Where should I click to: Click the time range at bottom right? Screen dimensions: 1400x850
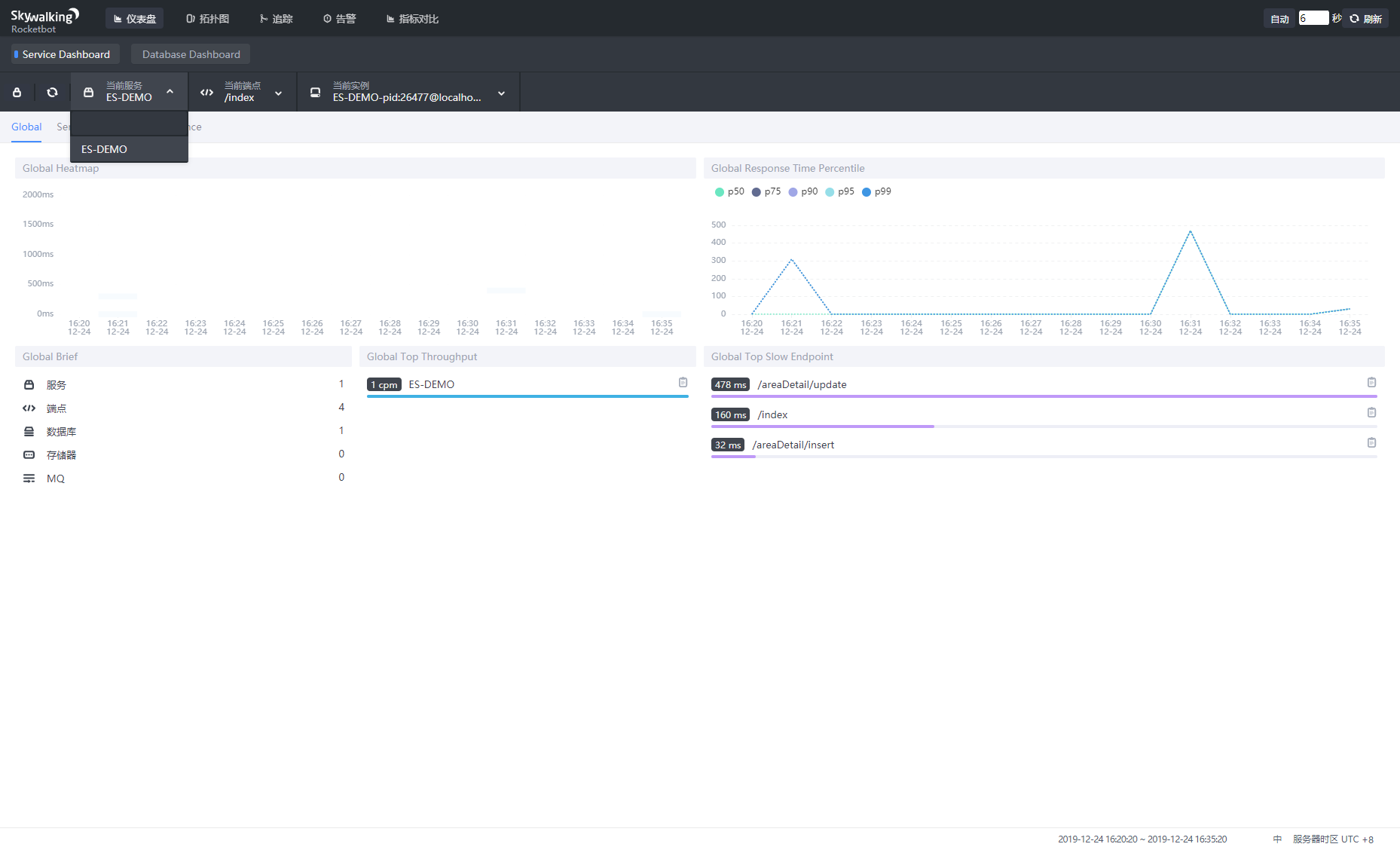(1142, 839)
